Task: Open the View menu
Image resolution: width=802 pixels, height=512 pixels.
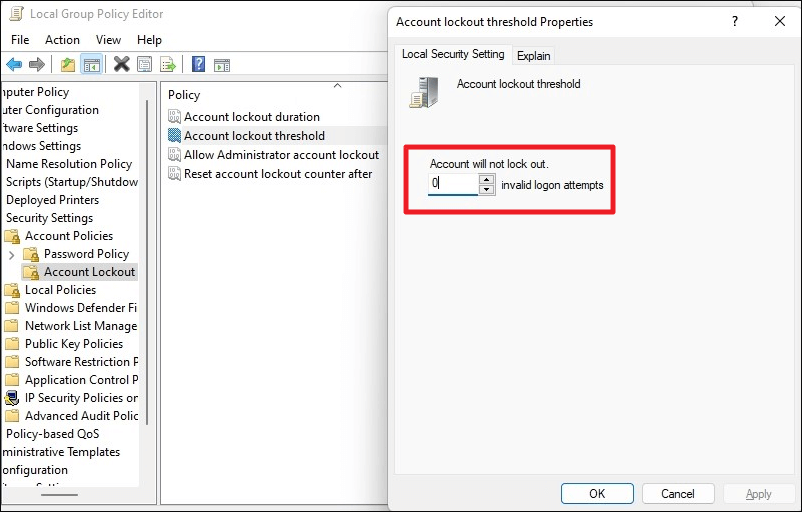Action: point(108,40)
